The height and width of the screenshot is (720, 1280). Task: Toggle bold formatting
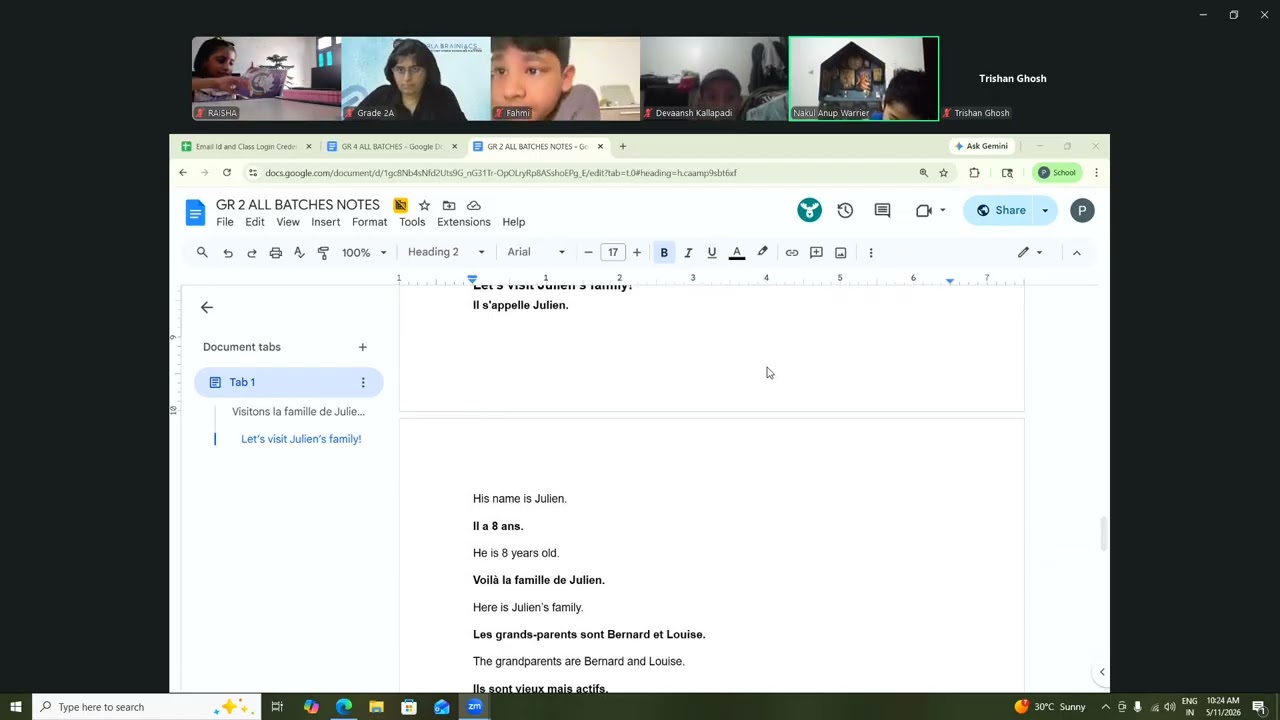coord(664,253)
